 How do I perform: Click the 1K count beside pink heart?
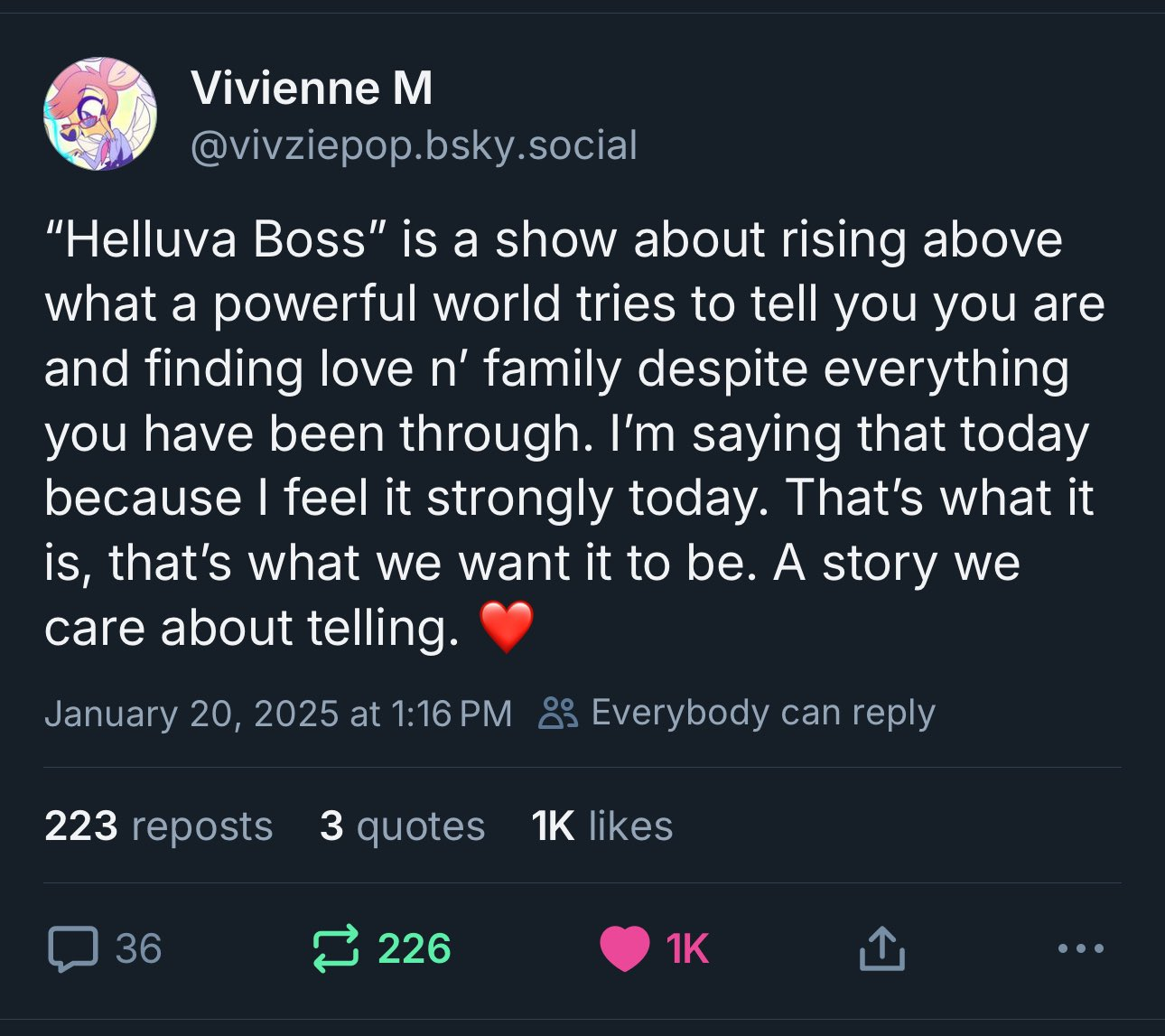[x=688, y=949]
